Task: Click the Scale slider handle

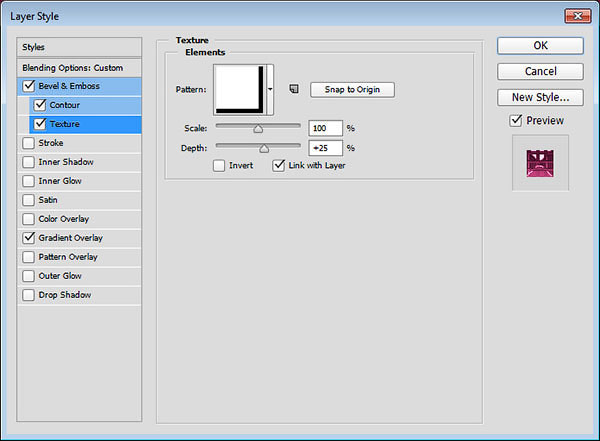Action: point(258,129)
